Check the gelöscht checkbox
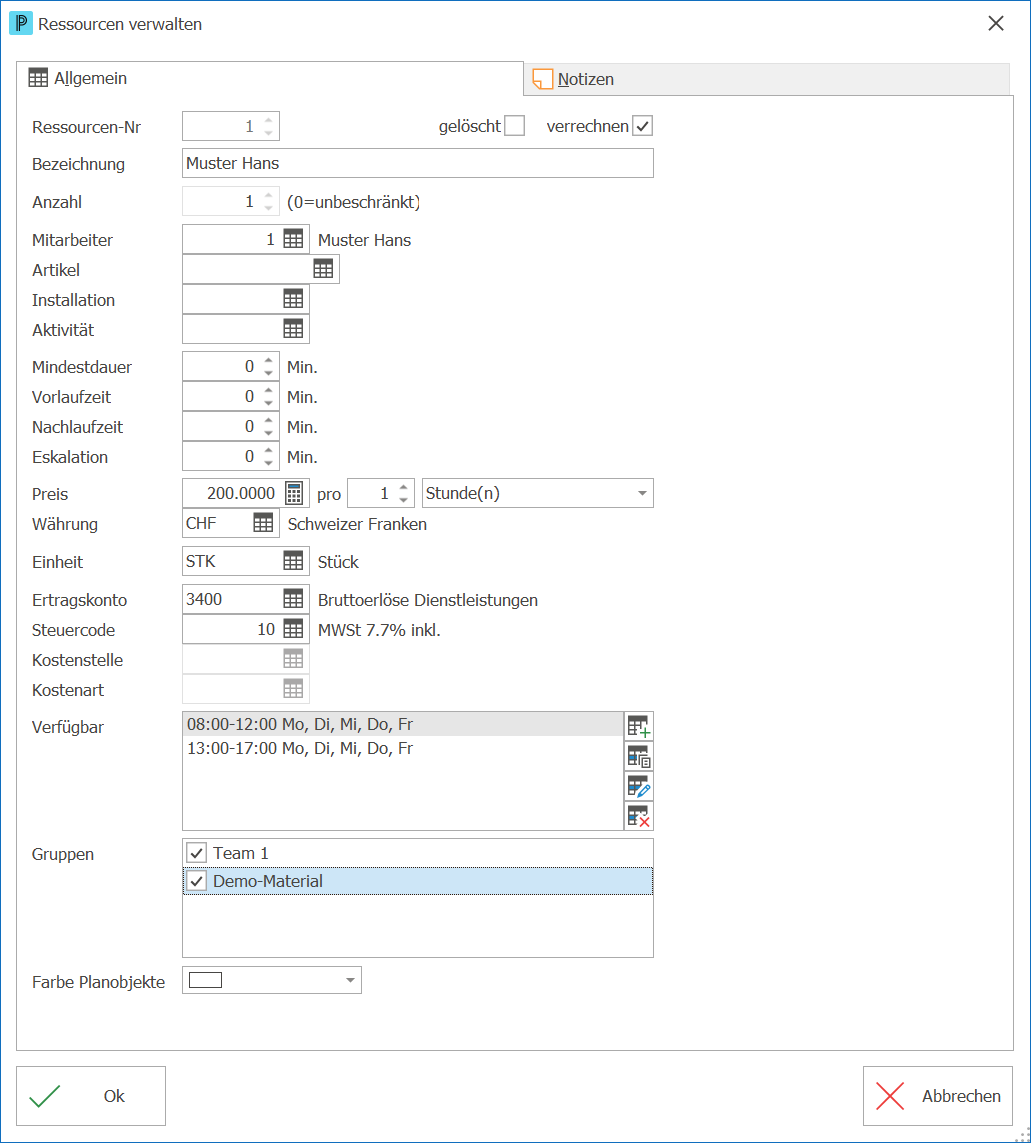 pos(515,126)
